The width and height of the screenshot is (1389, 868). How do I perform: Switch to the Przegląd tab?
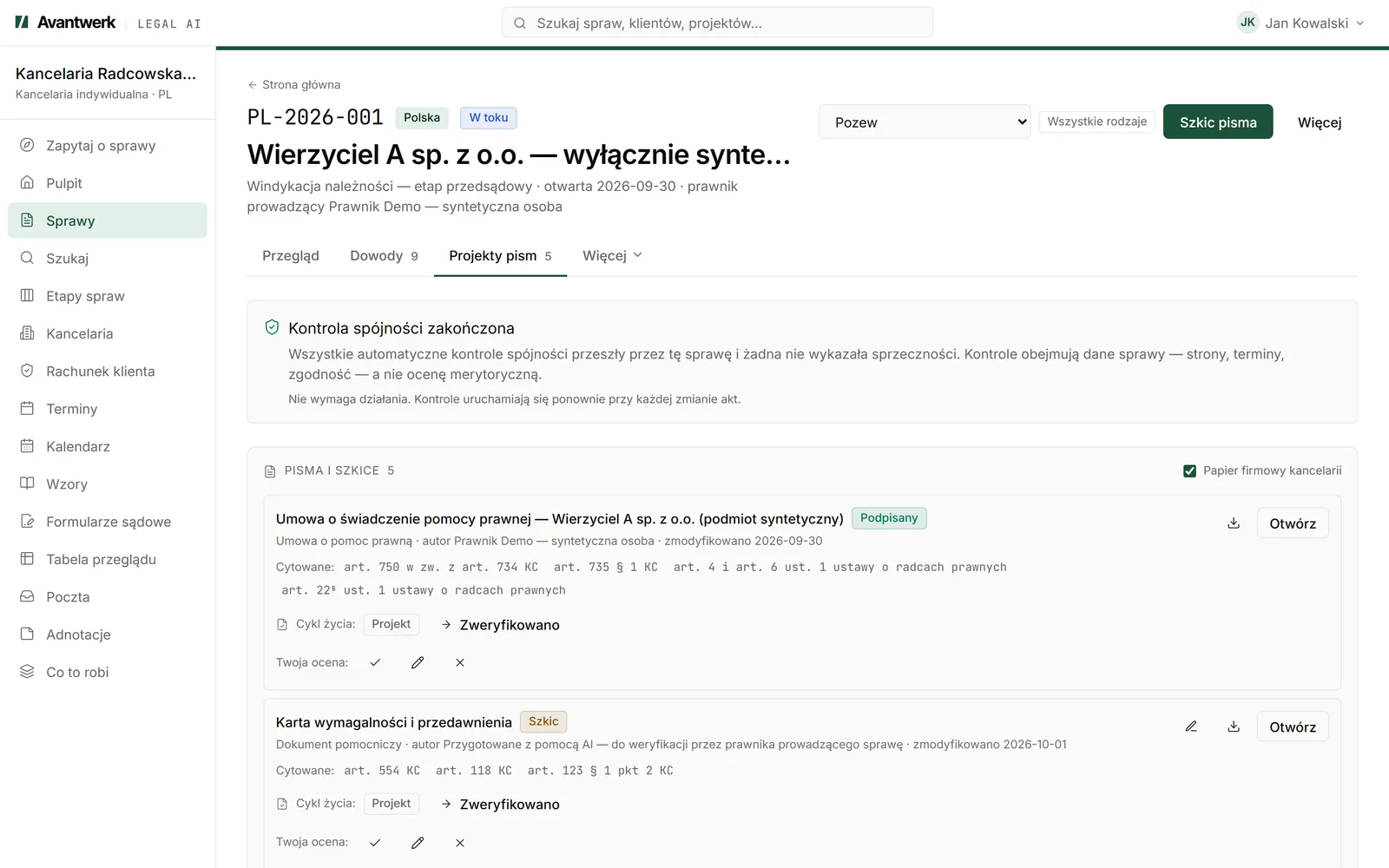pyautogui.click(x=291, y=255)
